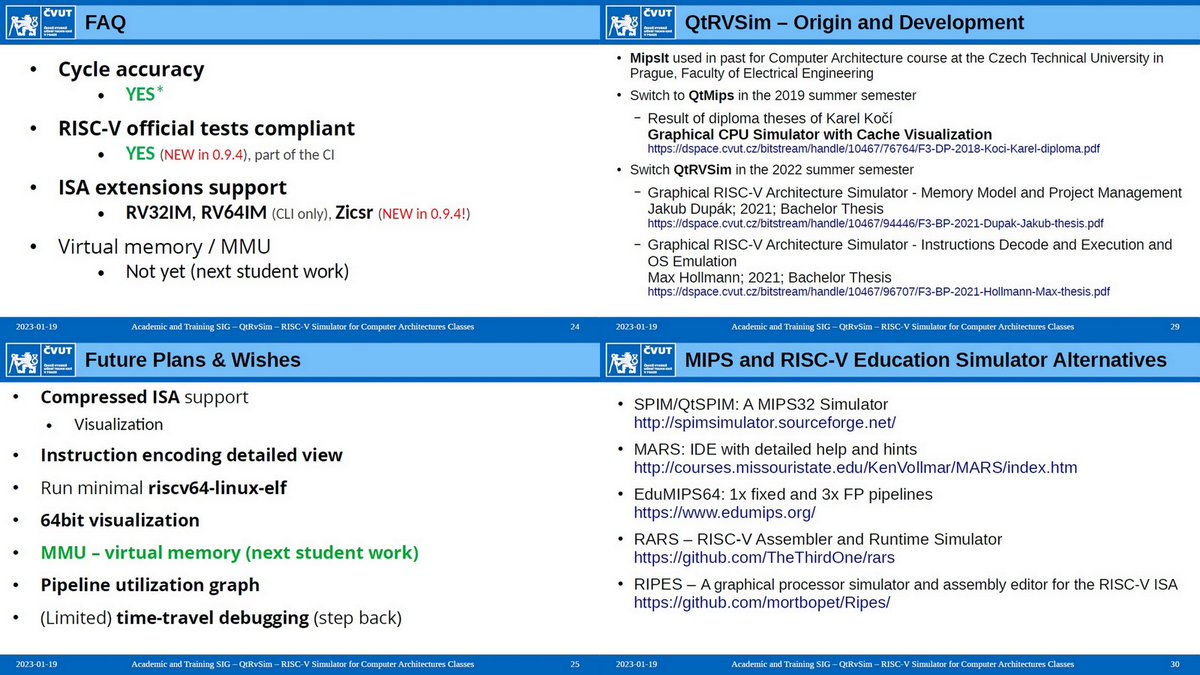The height and width of the screenshot is (675, 1200).
Task: Click the ČVUT logo beside QtRVSim Origin title
Action: tap(639, 22)
